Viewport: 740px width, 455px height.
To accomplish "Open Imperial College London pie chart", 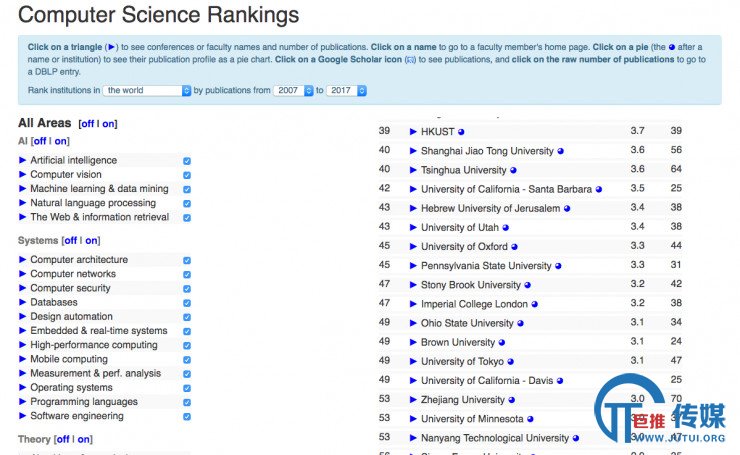I will point(534,304).
